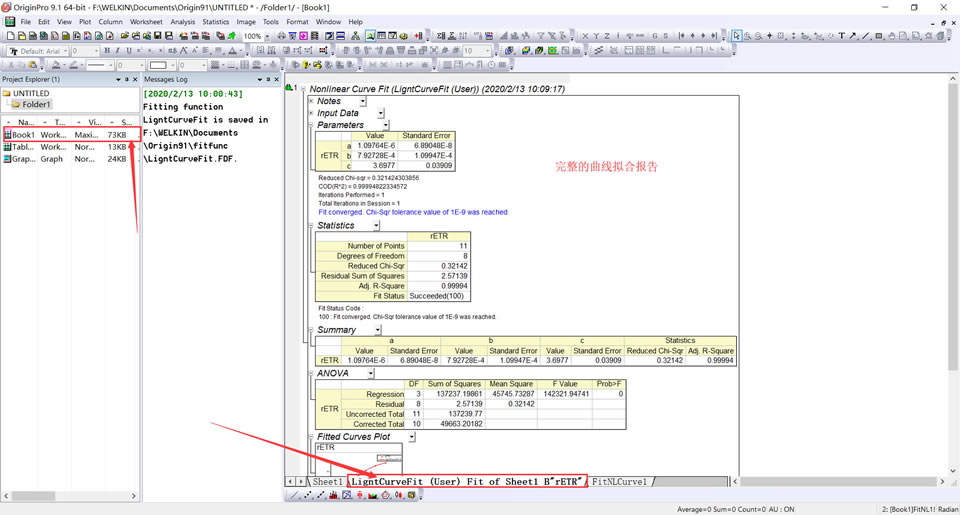The width and height of the screenshot is (960, 515).
Task: Activate the Pointer arrow tool
Action: 737,37
